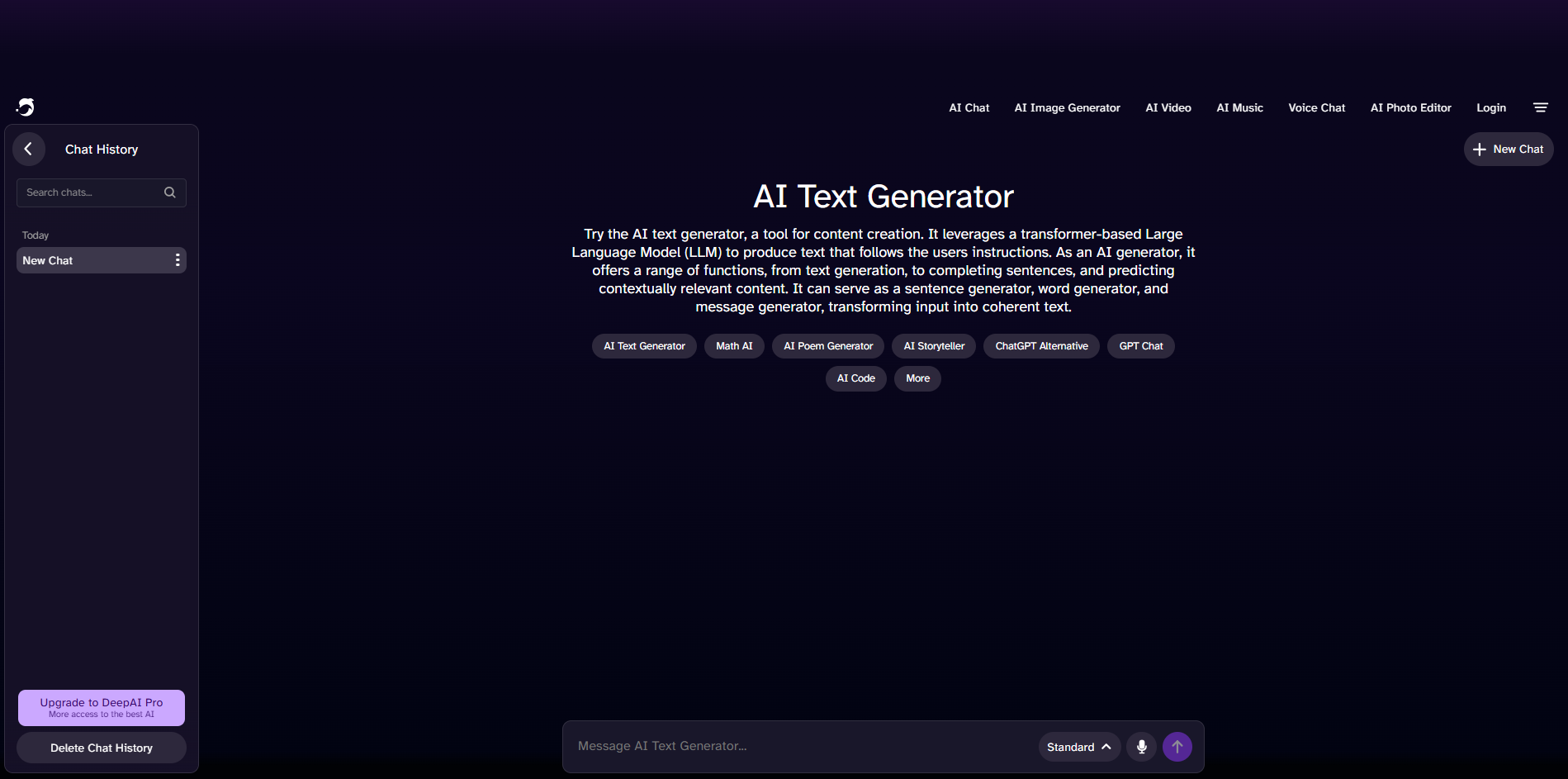The width and height of the screenshot is (1568, 779).
Task: Choose the AI Poem Generator pill
Action: point(827,345)
